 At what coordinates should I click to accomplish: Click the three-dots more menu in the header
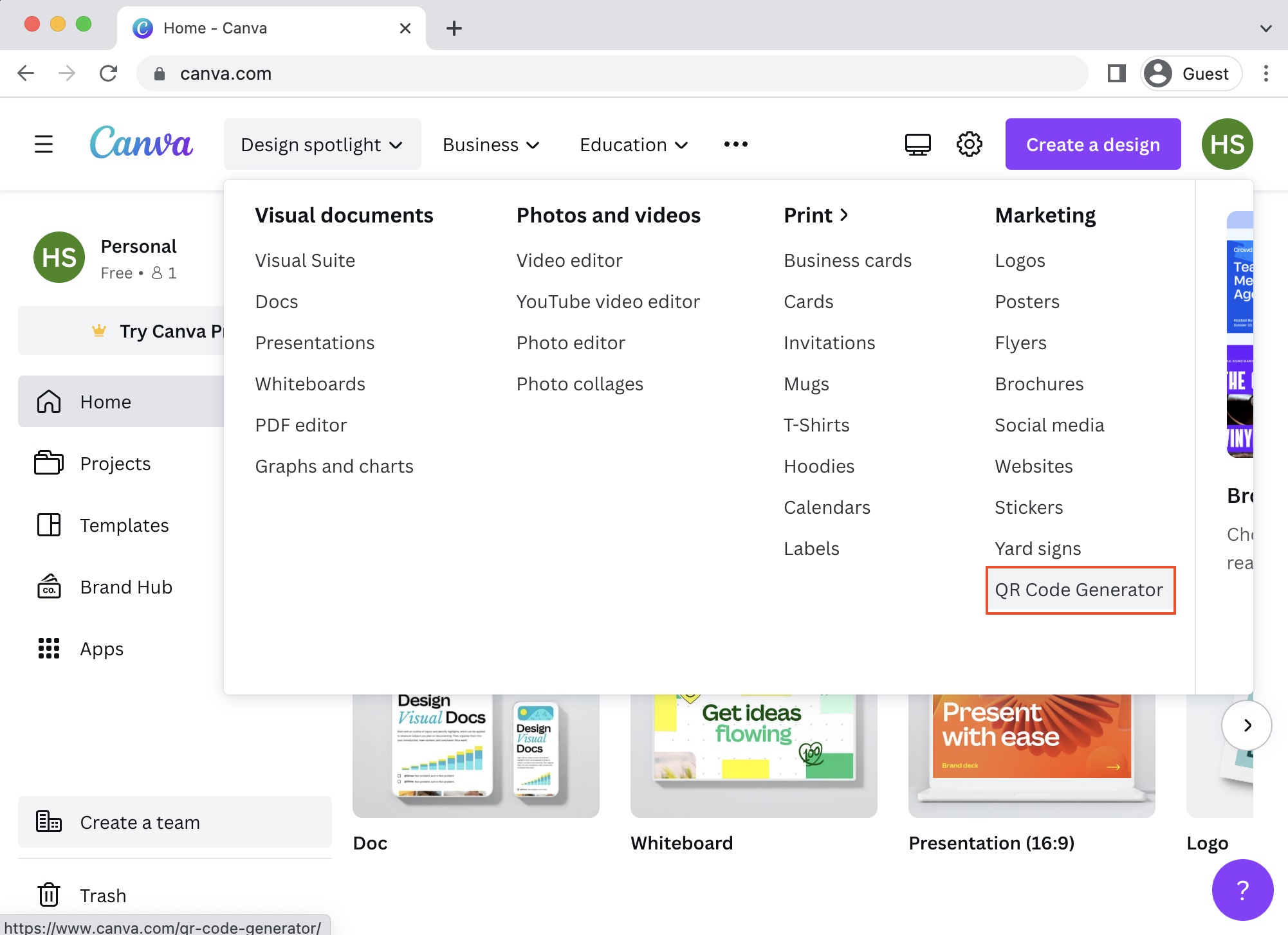(x=735, y=144)
